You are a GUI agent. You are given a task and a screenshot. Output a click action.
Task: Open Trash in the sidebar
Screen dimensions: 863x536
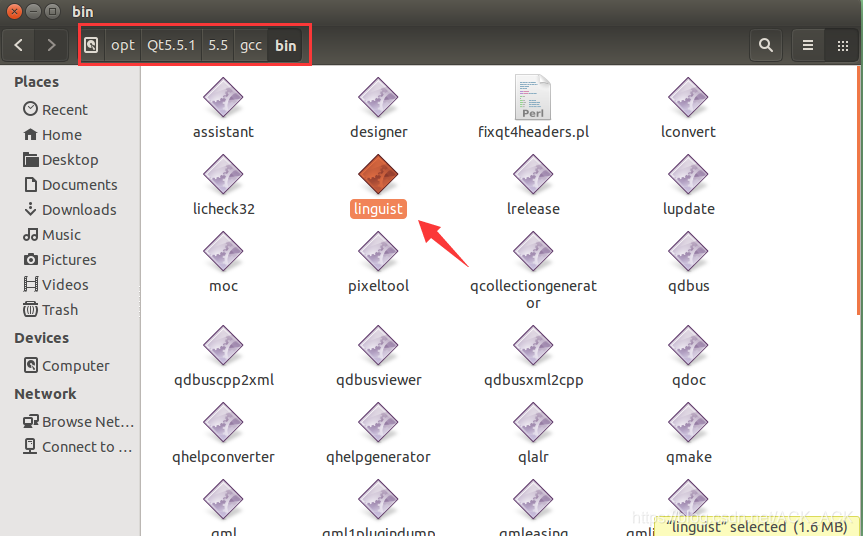(51, 310)
